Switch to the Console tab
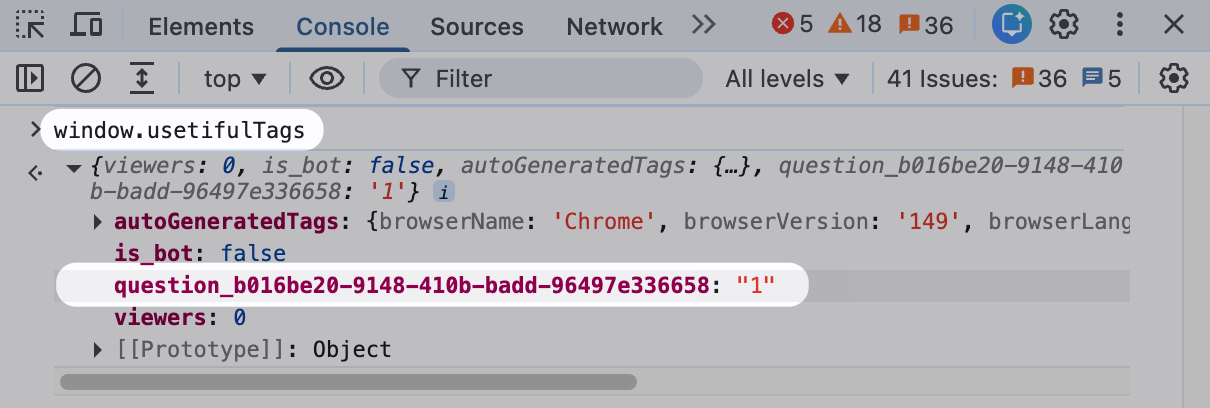This screenshot has height=408, width=1210. (x=343, y=26)
